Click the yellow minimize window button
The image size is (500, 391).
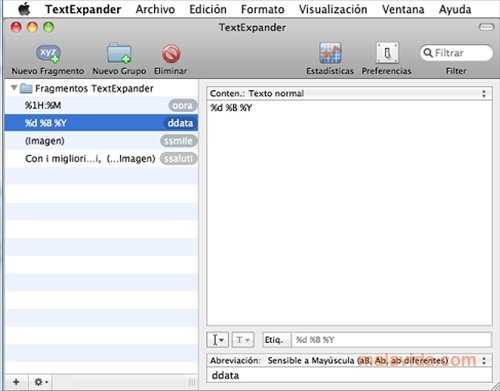[x=32, y=27]
